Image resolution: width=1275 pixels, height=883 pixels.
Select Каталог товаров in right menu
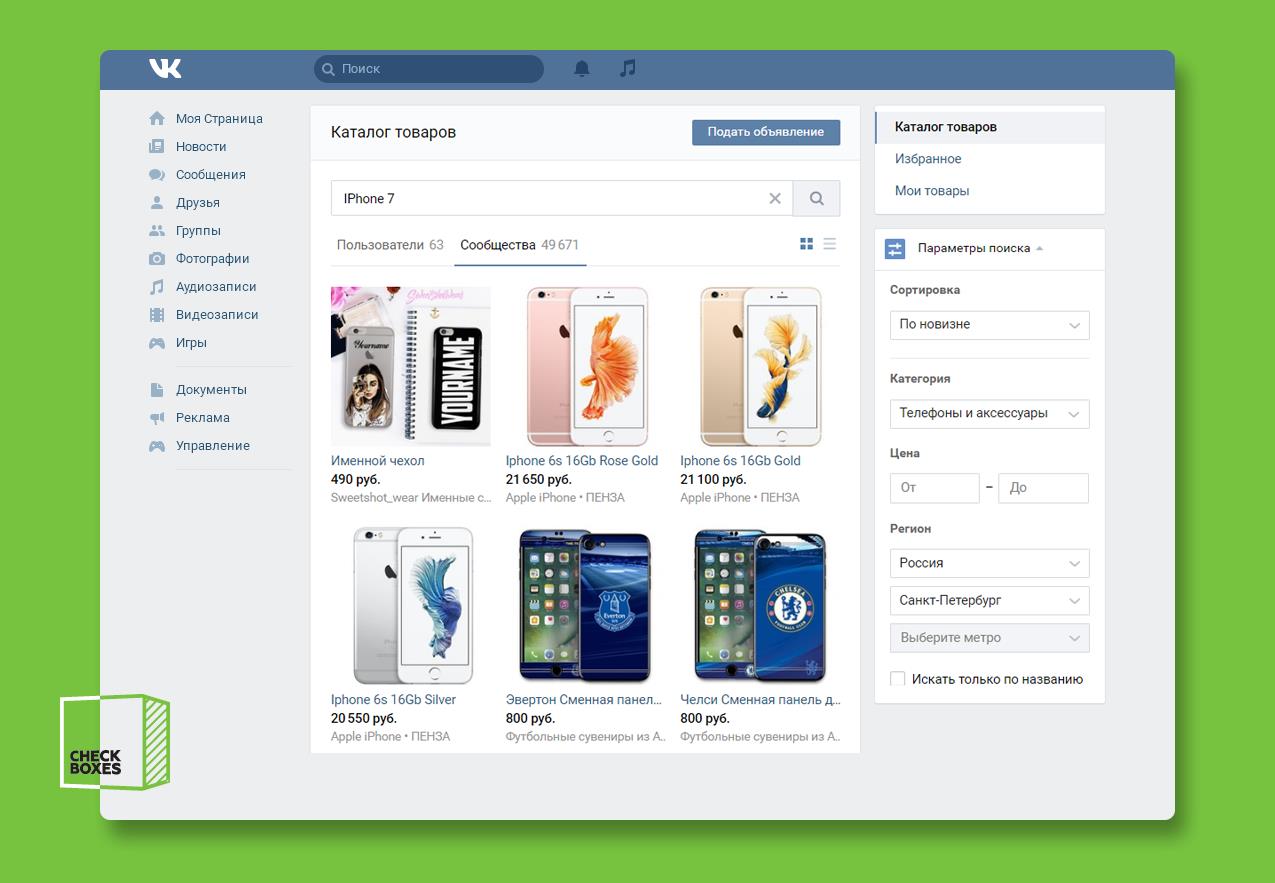[x=990, y=127]
